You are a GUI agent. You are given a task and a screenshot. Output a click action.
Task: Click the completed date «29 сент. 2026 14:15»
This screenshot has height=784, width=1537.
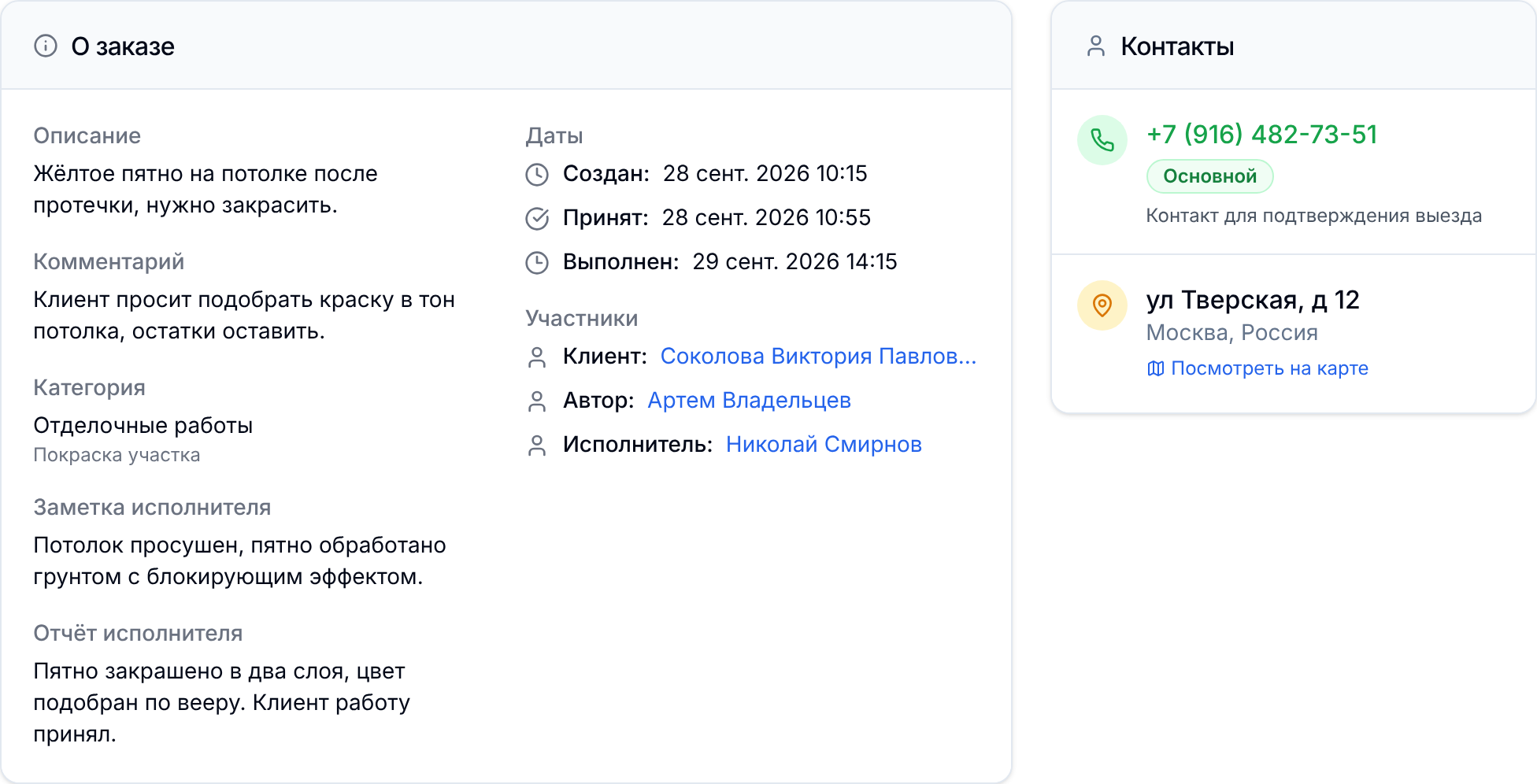pos(794,262)
